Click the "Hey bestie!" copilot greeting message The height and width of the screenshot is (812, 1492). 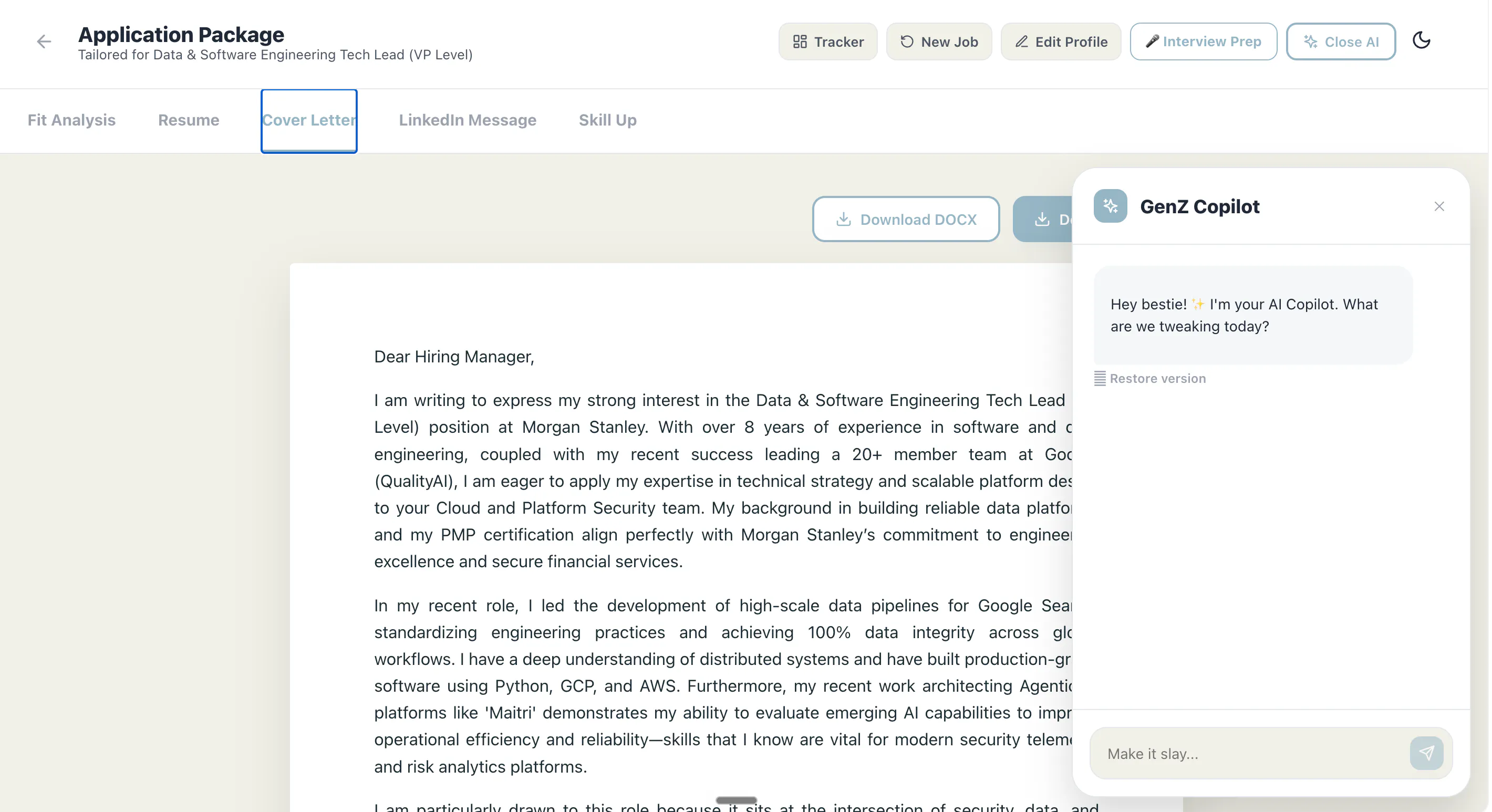tap(1253, 315)
